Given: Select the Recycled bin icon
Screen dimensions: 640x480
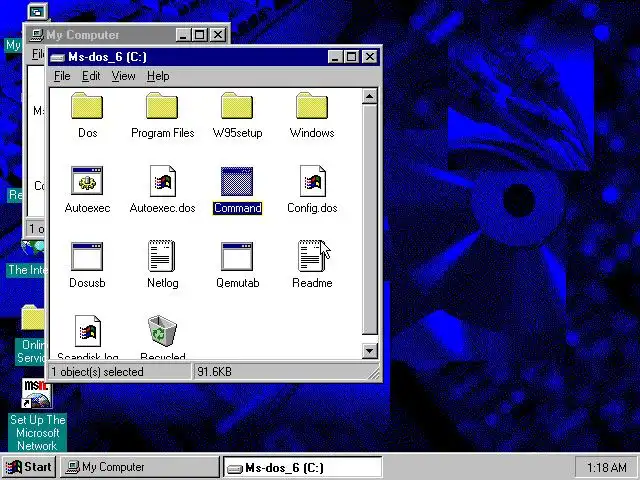Looking at the screenshot, I should [162, 331].
